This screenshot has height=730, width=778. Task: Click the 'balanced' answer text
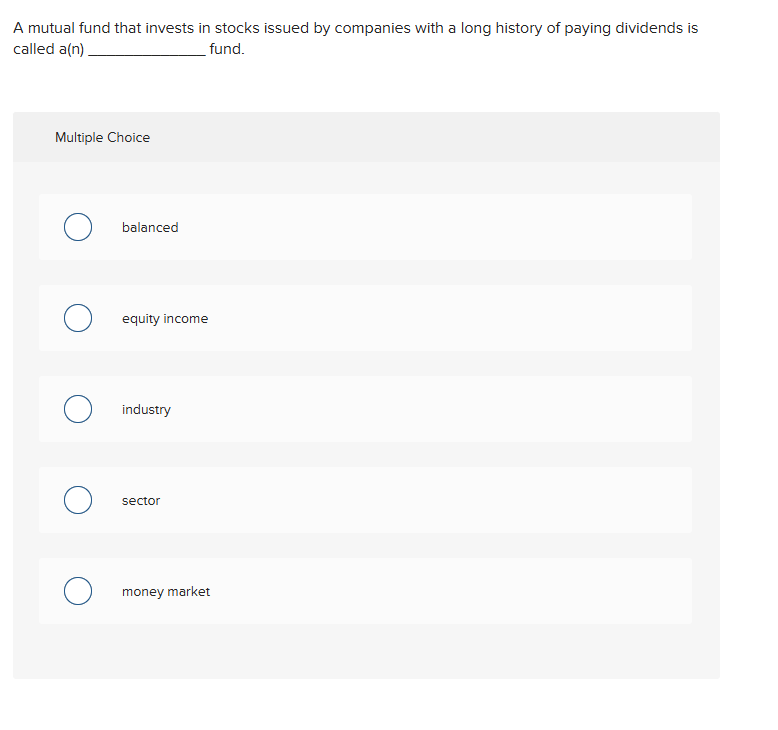(150, 228)
